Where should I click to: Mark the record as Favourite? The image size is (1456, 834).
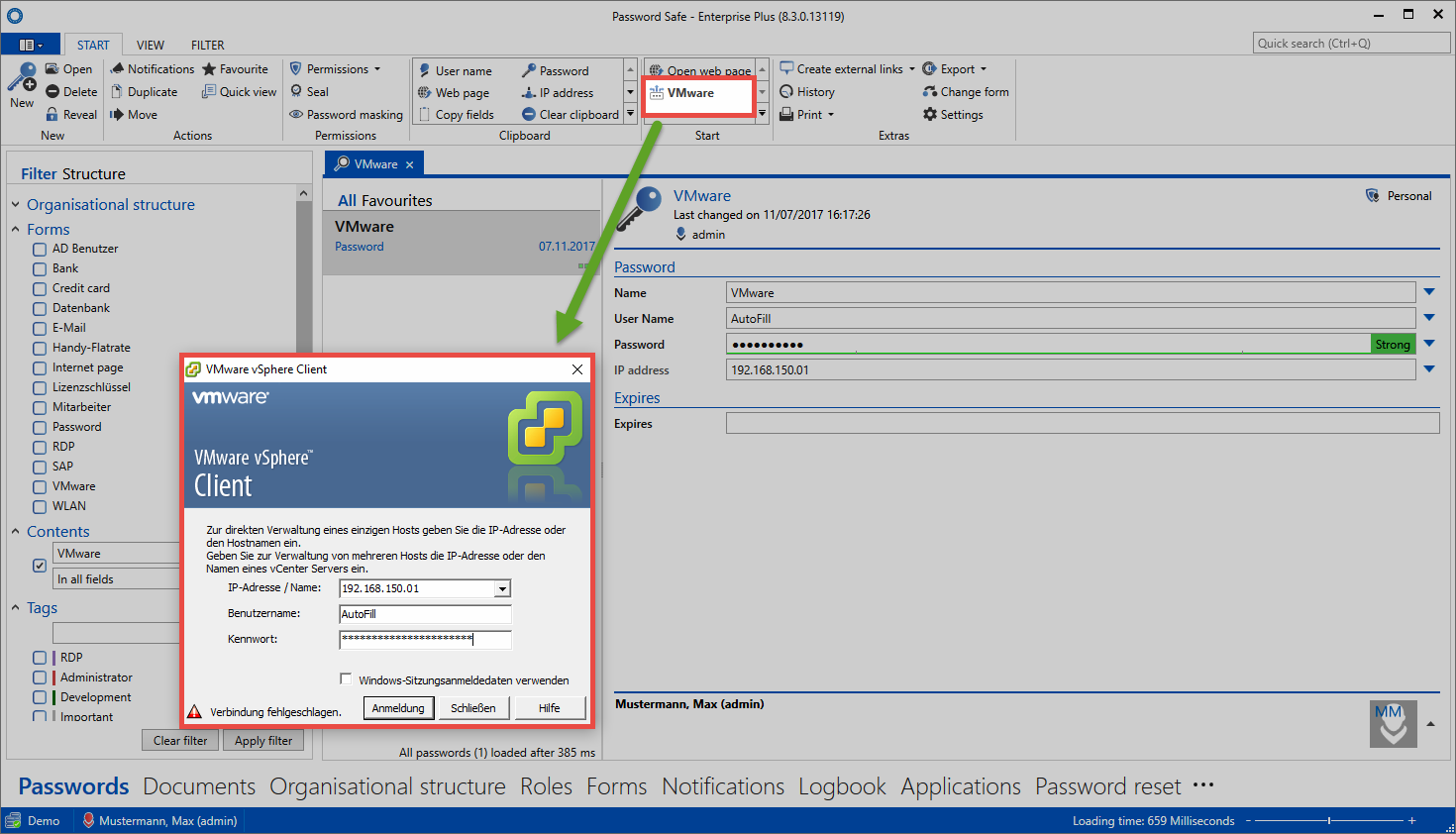[x=235, y=69]
